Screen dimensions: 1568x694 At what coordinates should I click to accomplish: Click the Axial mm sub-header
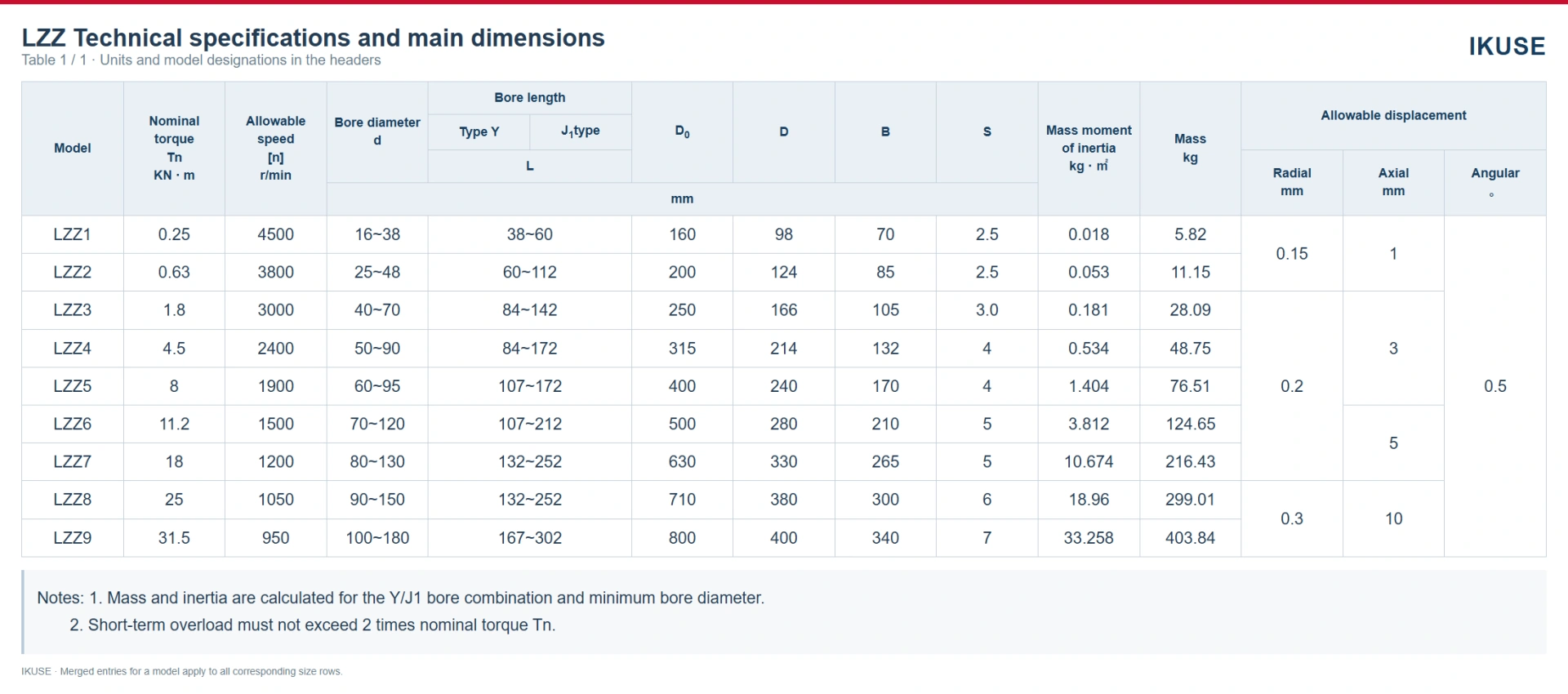click(x=1393, y=182)
